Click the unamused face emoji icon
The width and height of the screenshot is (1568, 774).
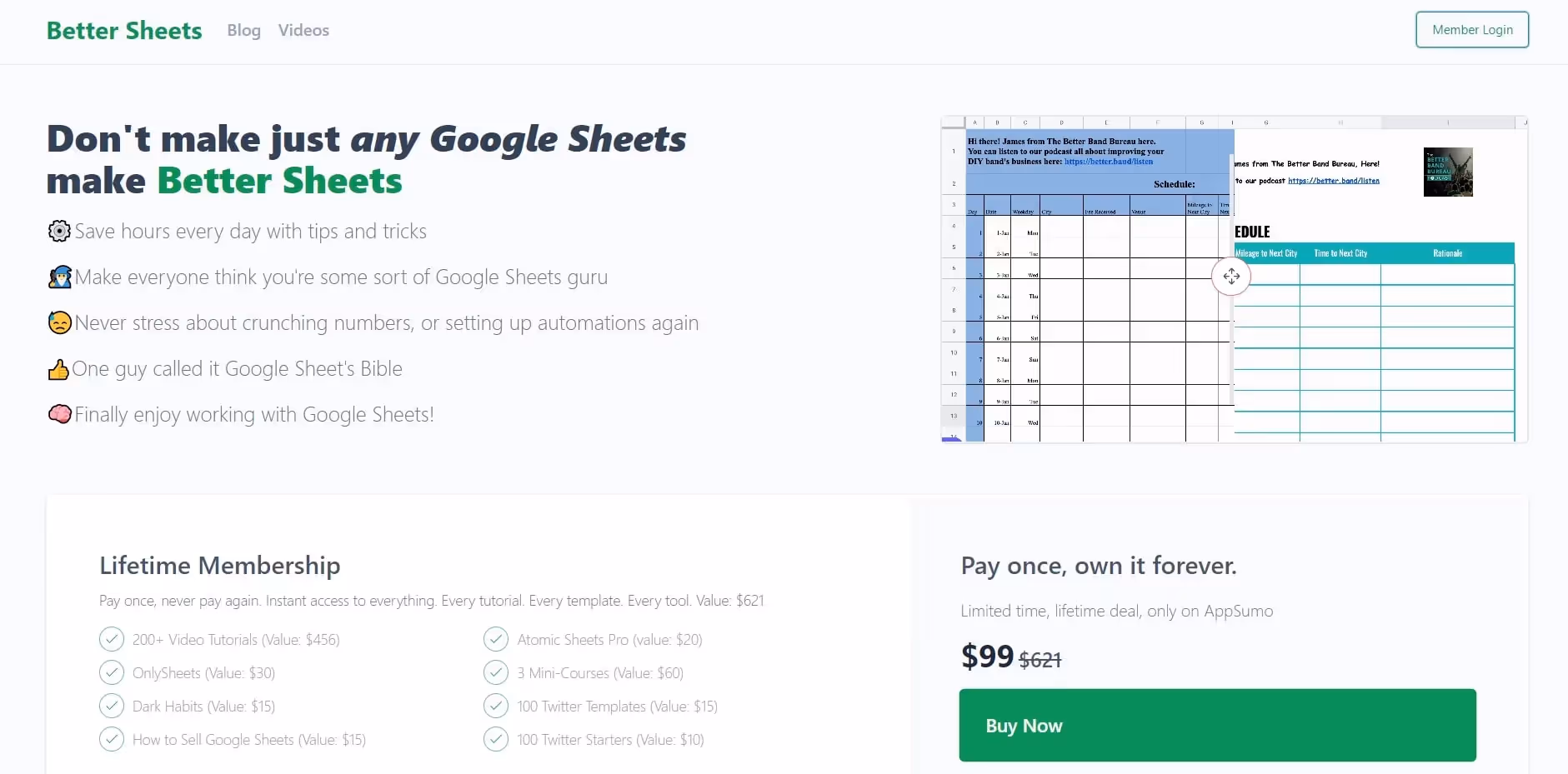pos(58,322)
